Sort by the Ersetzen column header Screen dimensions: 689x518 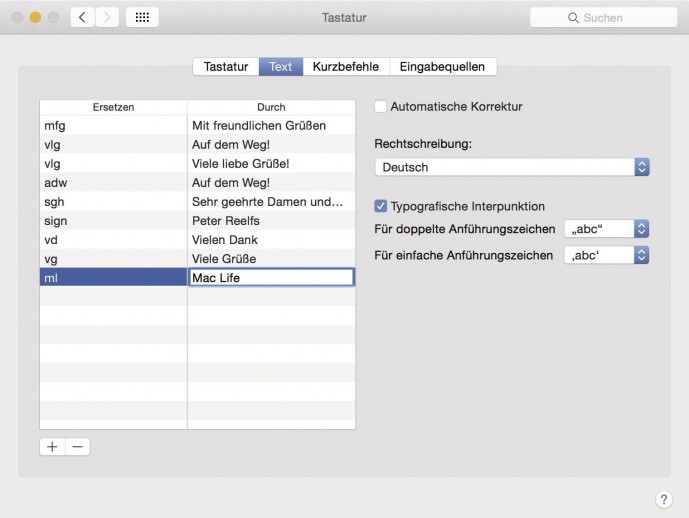coord(113,107)
